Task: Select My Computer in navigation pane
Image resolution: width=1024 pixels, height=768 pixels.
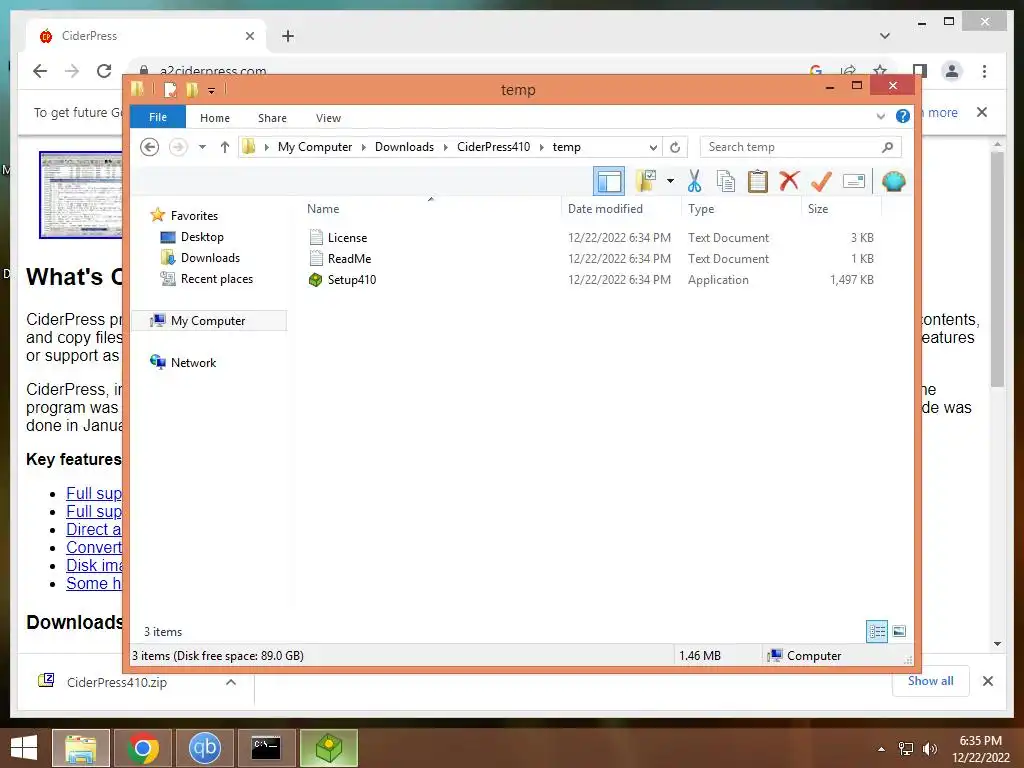Action: tap(208, 321)
